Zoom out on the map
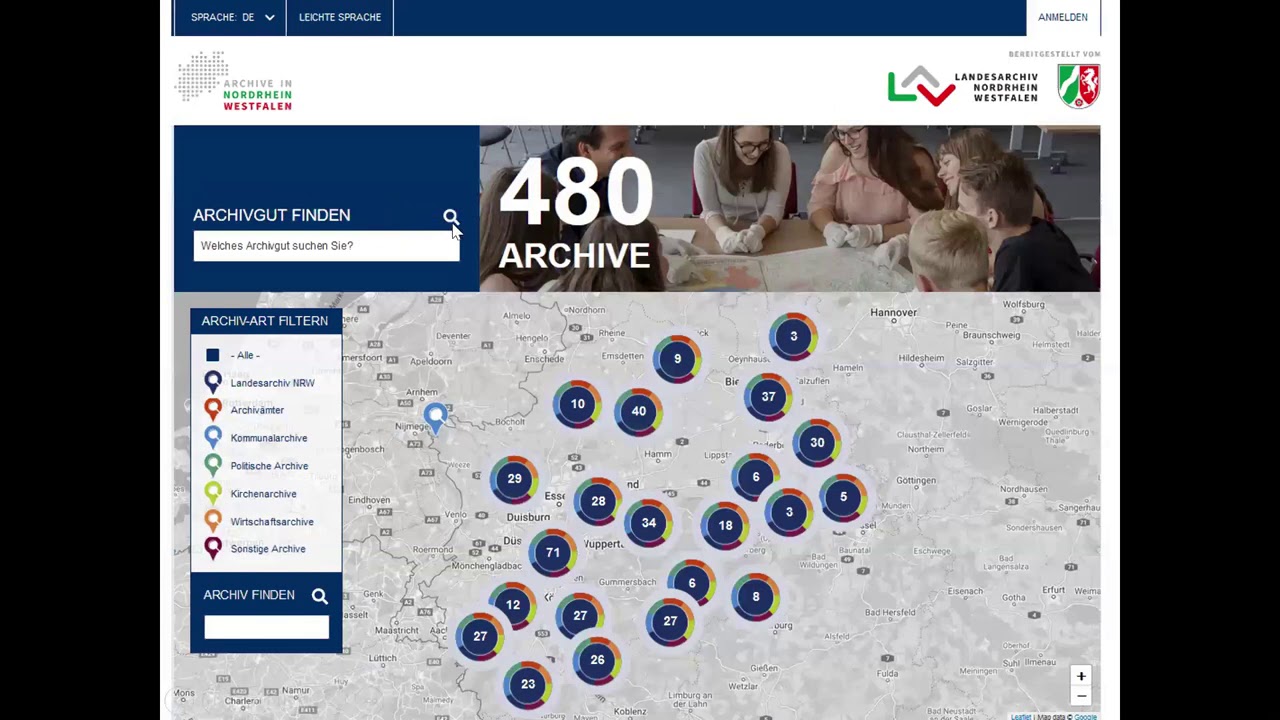Image resolution: width=1280 pixels, height=720 pixels. coord(1081,696)
